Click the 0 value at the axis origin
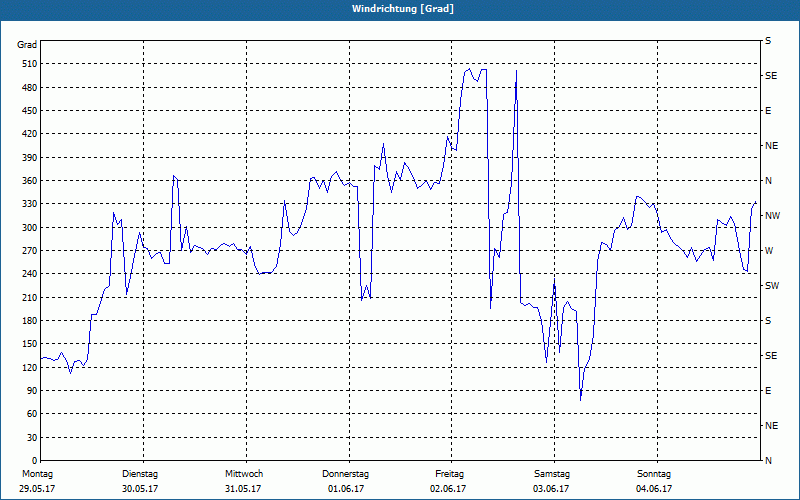 (x=35, y=461)
